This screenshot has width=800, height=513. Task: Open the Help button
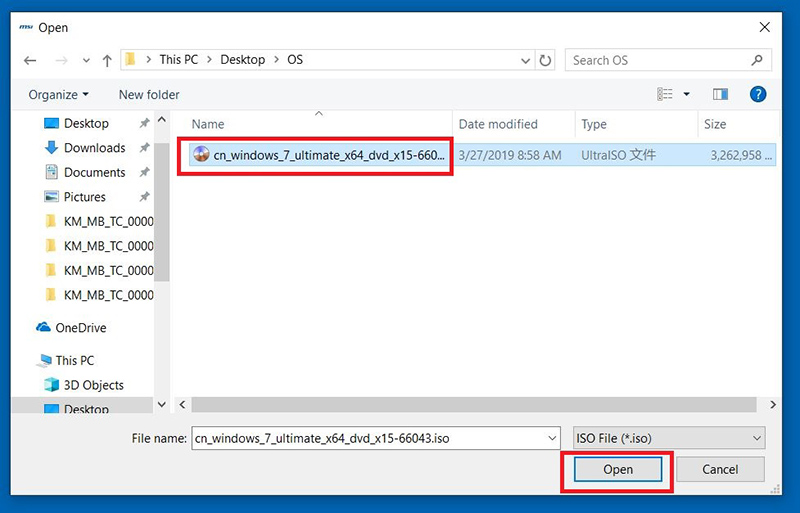point(758,94)
